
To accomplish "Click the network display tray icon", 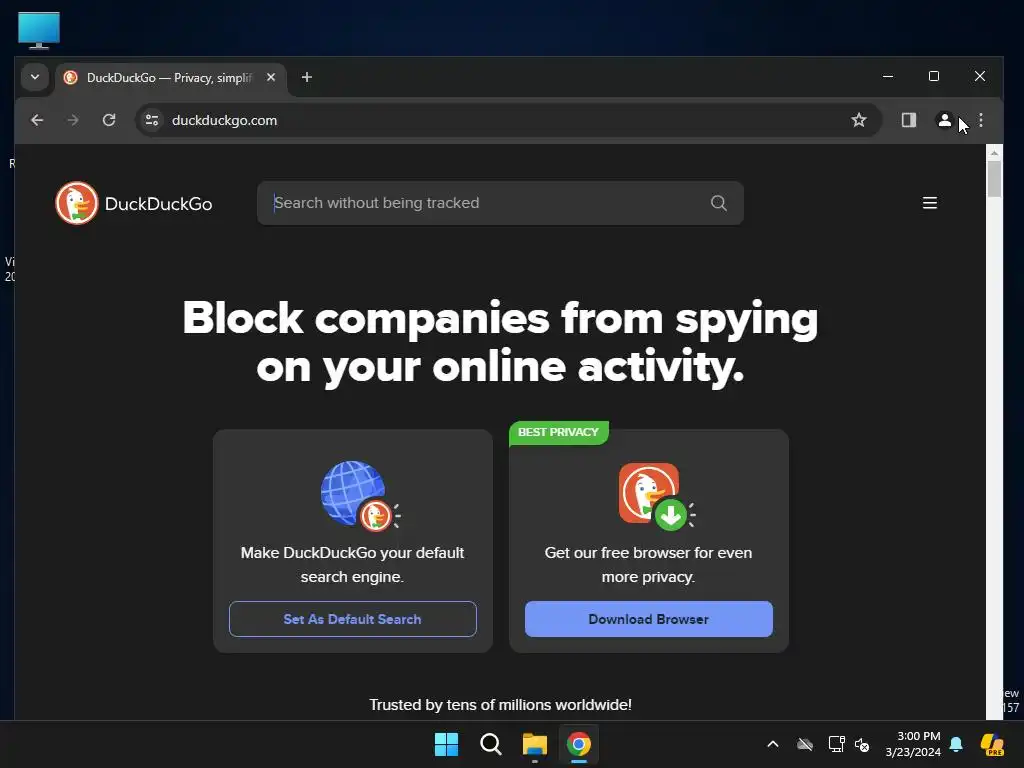I will coord(837,744).
